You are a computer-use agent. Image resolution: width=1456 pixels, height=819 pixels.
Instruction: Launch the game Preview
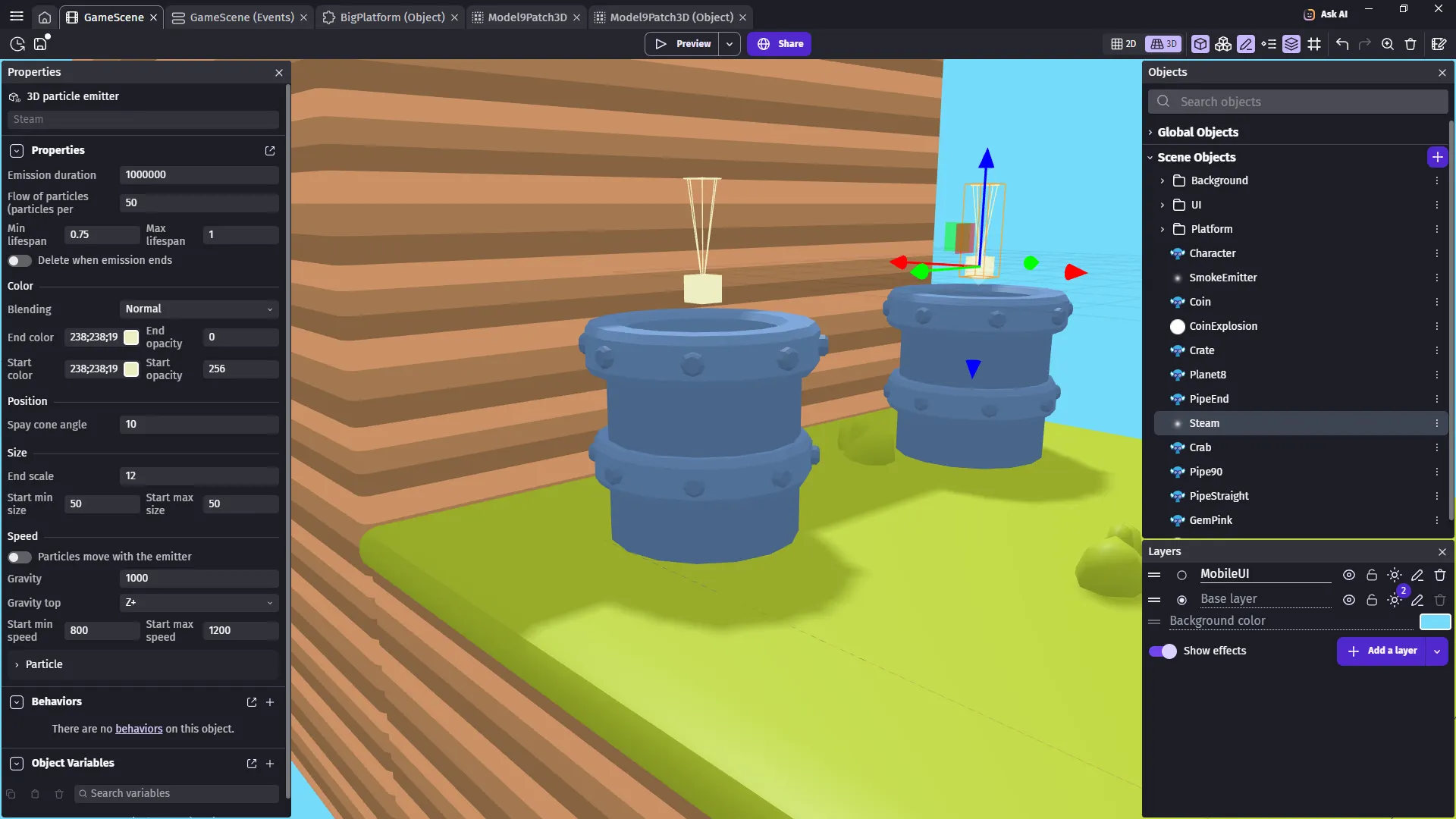(682, 44)
